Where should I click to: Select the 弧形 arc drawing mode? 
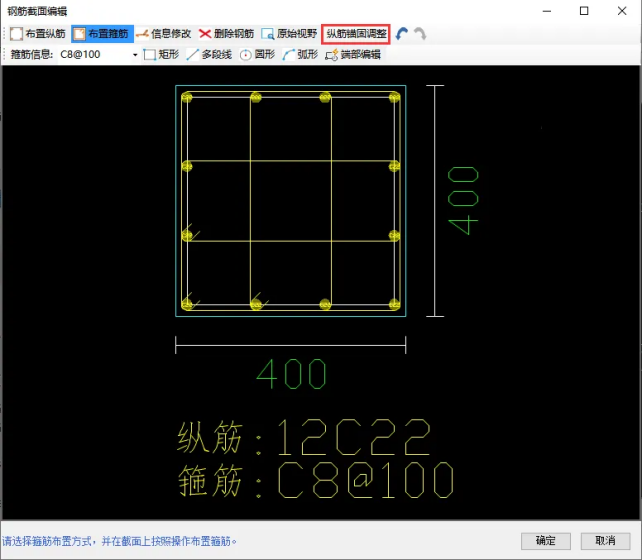click(x=300, y=54)
